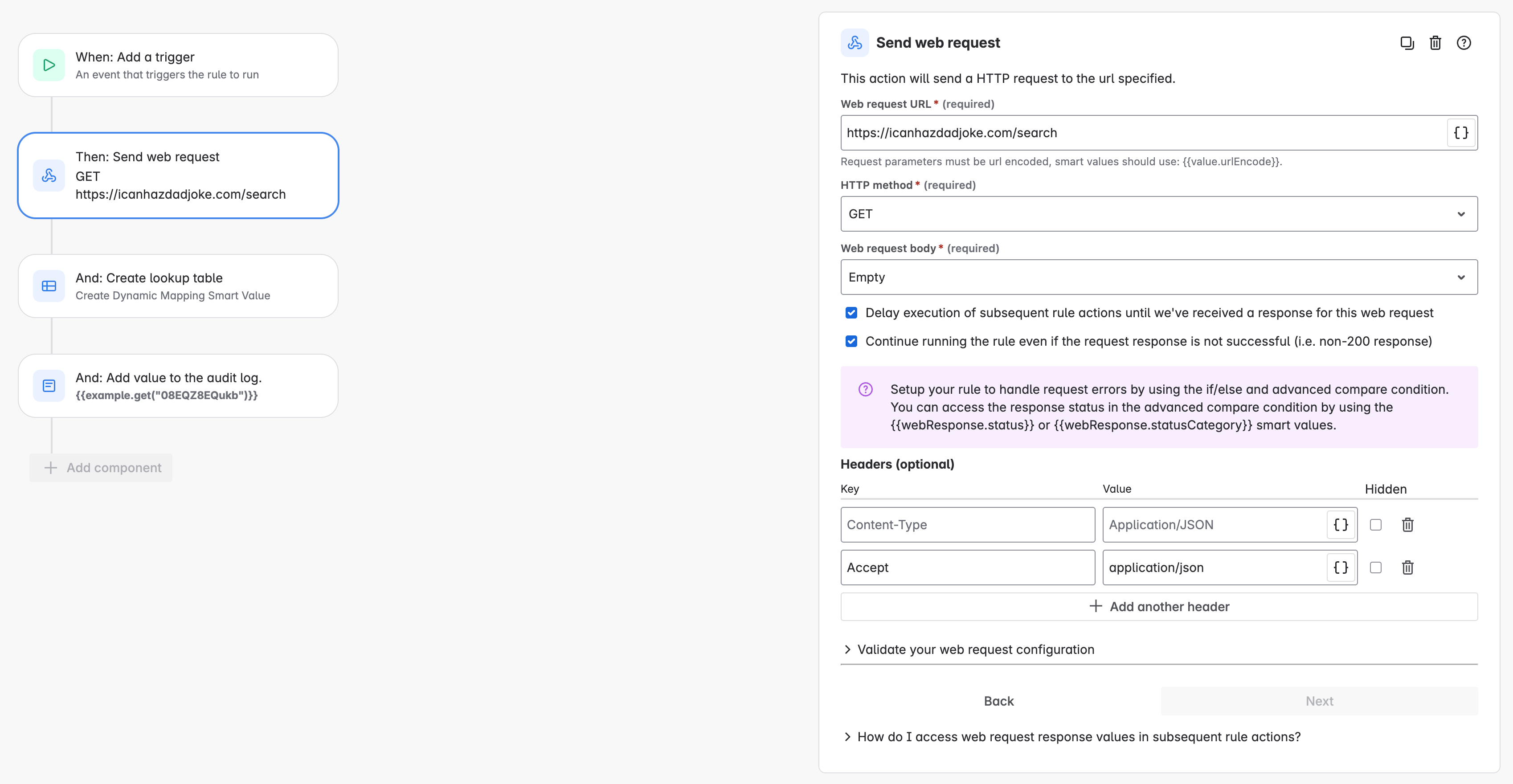This screenshot has height=784, width=1513.
Task: Mark the Content-Type header as hidden
Action: (x=1376, y=524)
